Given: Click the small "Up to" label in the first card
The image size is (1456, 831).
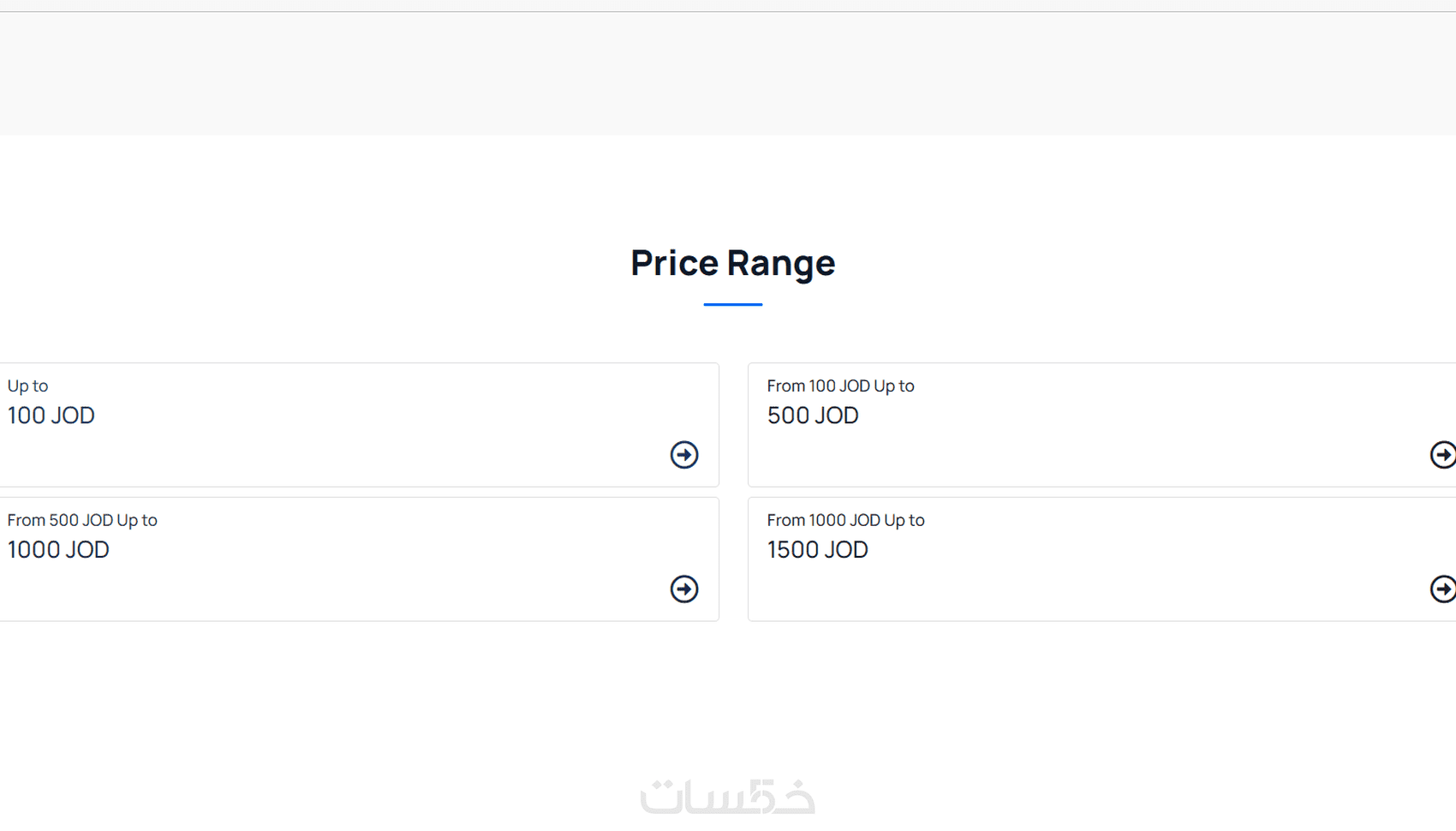Looking at the screenshot, I should click(27, 386).
